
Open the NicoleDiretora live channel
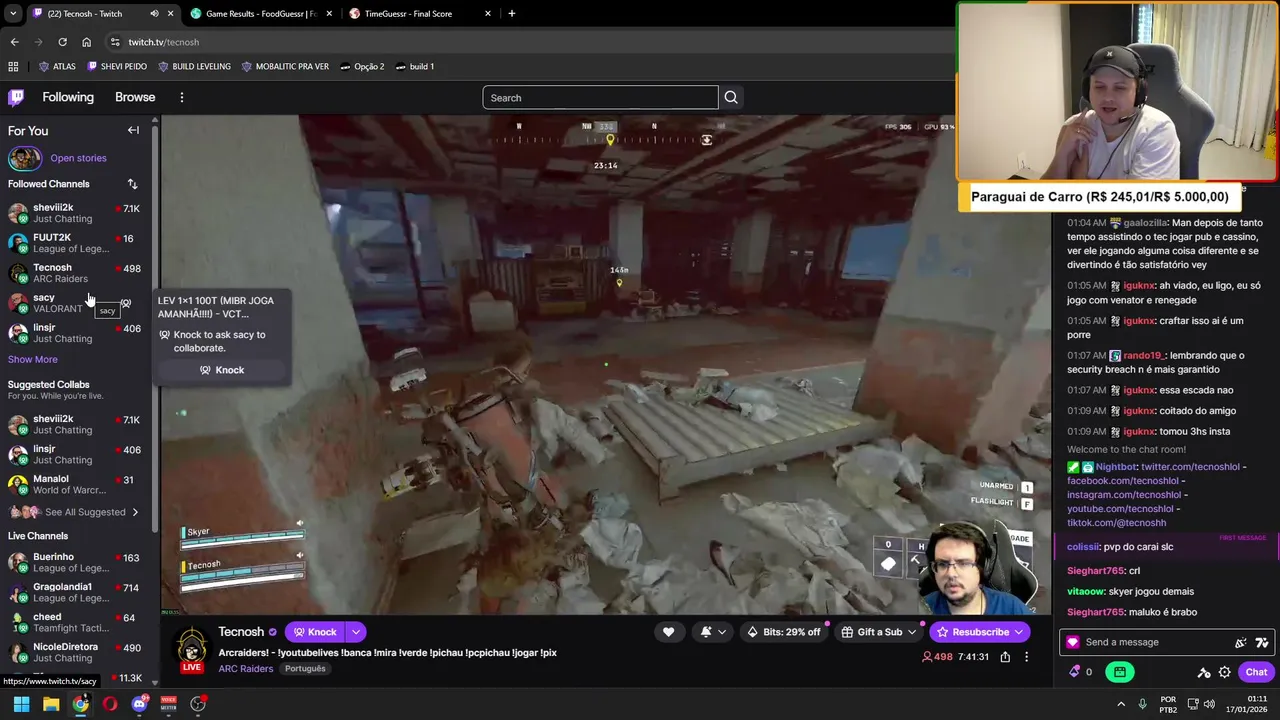point(76,652)
